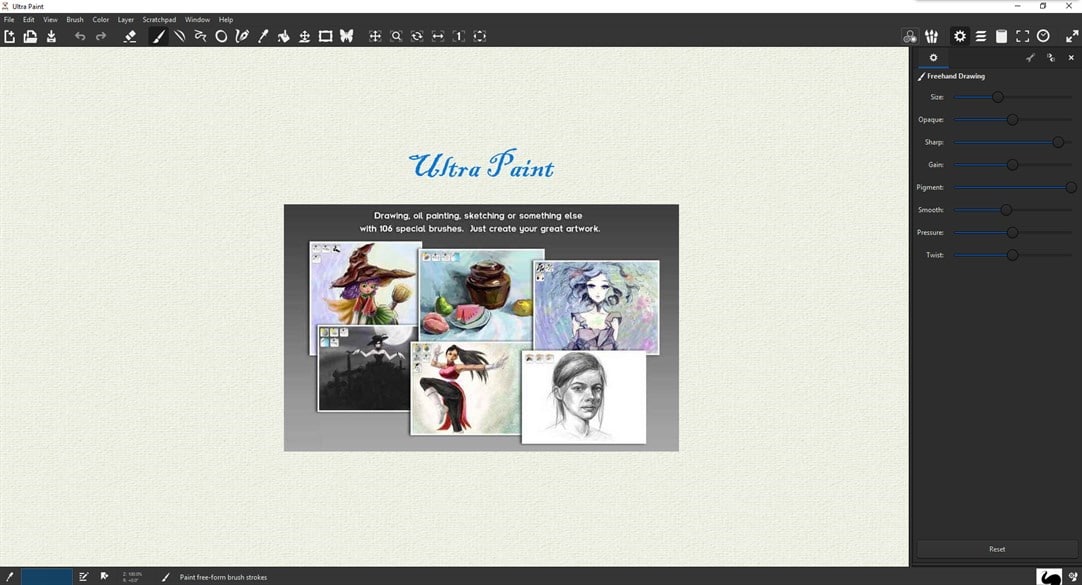Open the Brush menu
Screen dimensions: 1082x585
click(x=74, y=19)
